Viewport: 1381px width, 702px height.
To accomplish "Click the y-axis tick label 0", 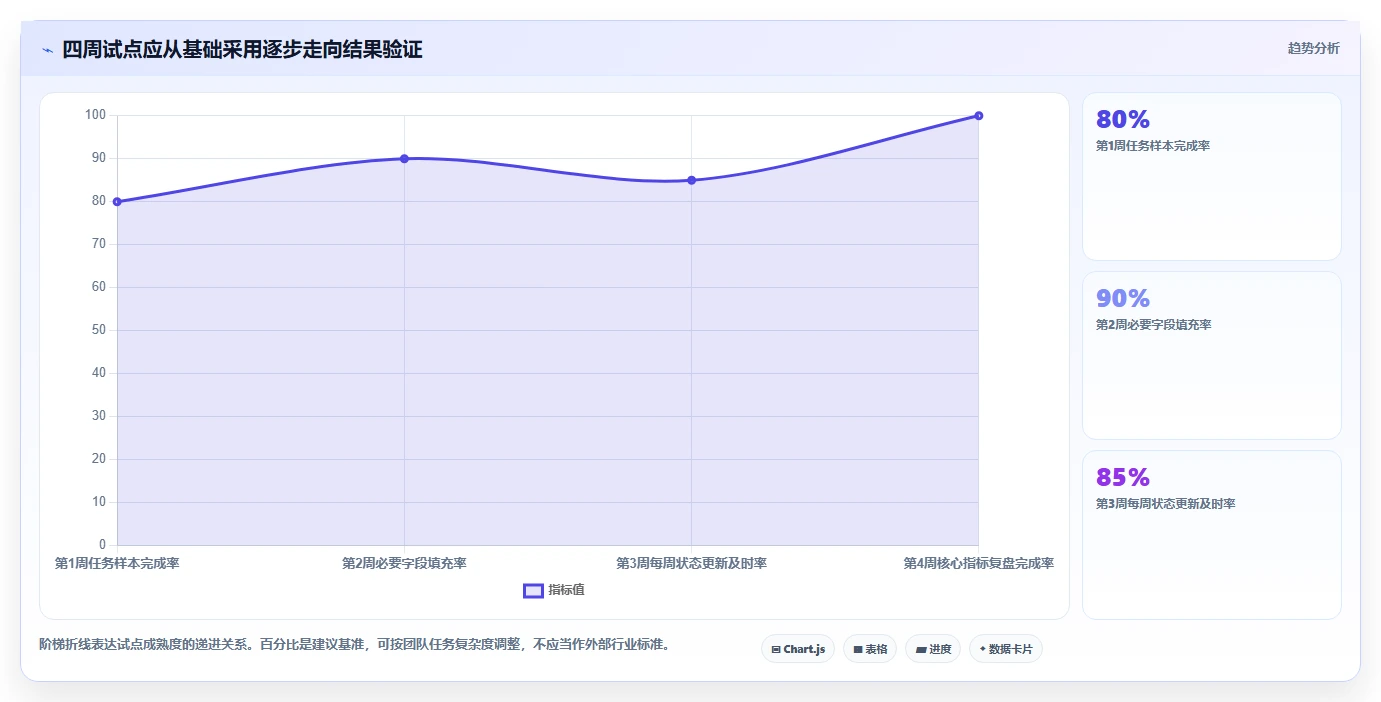I will [x=102, y=545].
